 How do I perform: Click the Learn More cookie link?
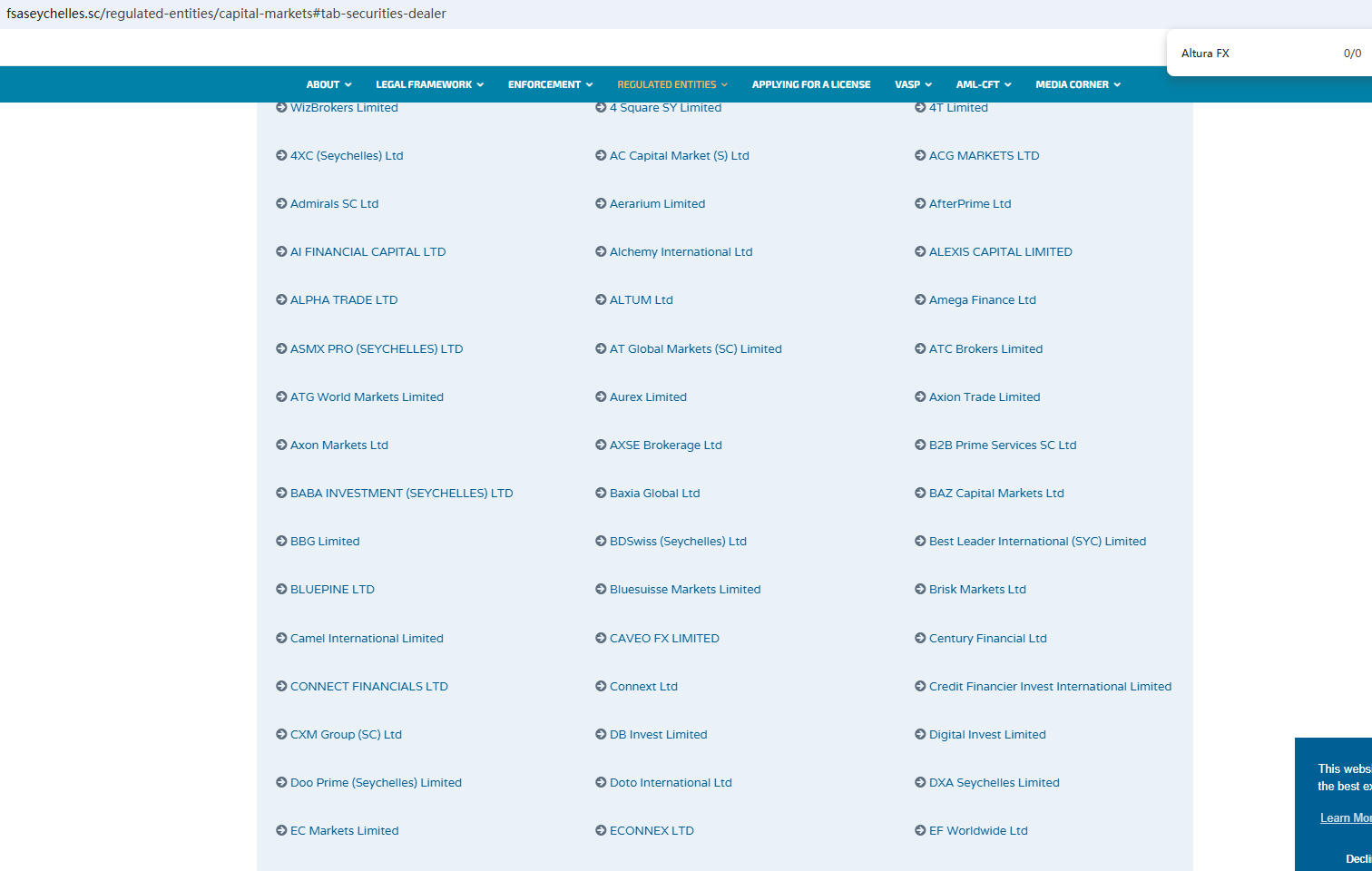click(1346, 817)
